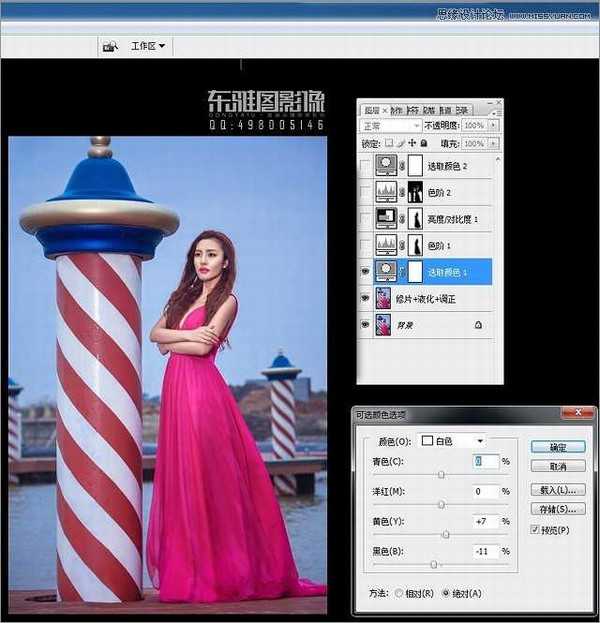Viewport: 600px width, 623px height.
Task: Open the 颜色(O) color dropdown showing 白色
Action: [x=454, y=440]
